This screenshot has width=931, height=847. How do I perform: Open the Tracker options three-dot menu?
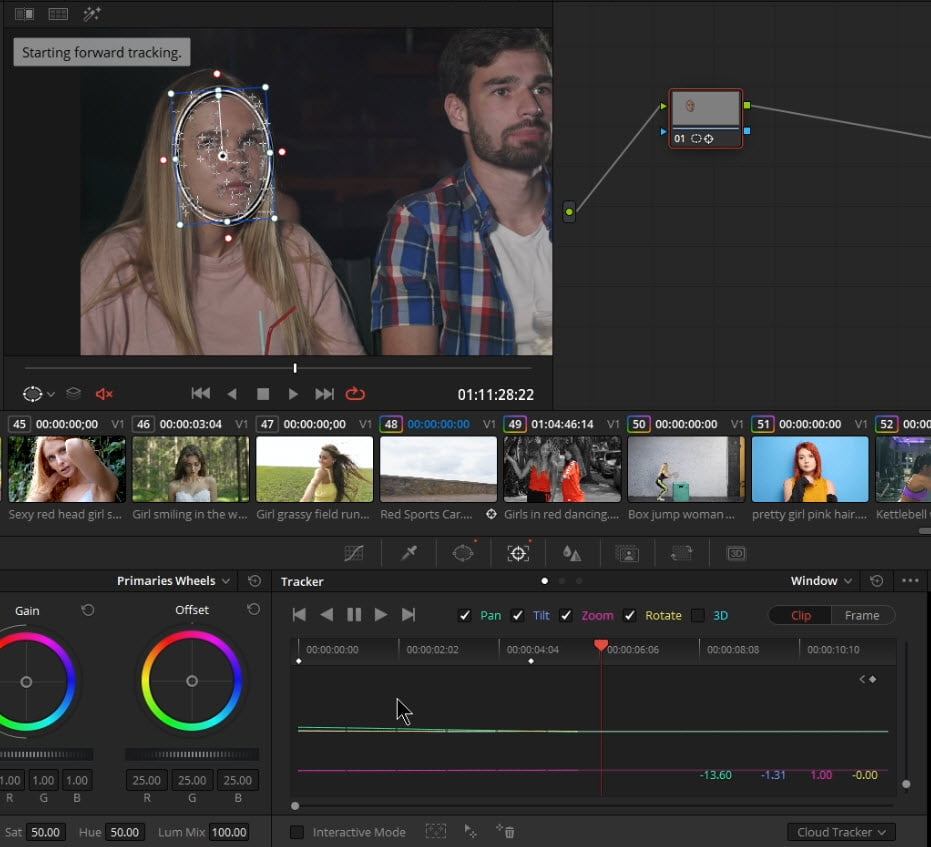click(910, 580)
